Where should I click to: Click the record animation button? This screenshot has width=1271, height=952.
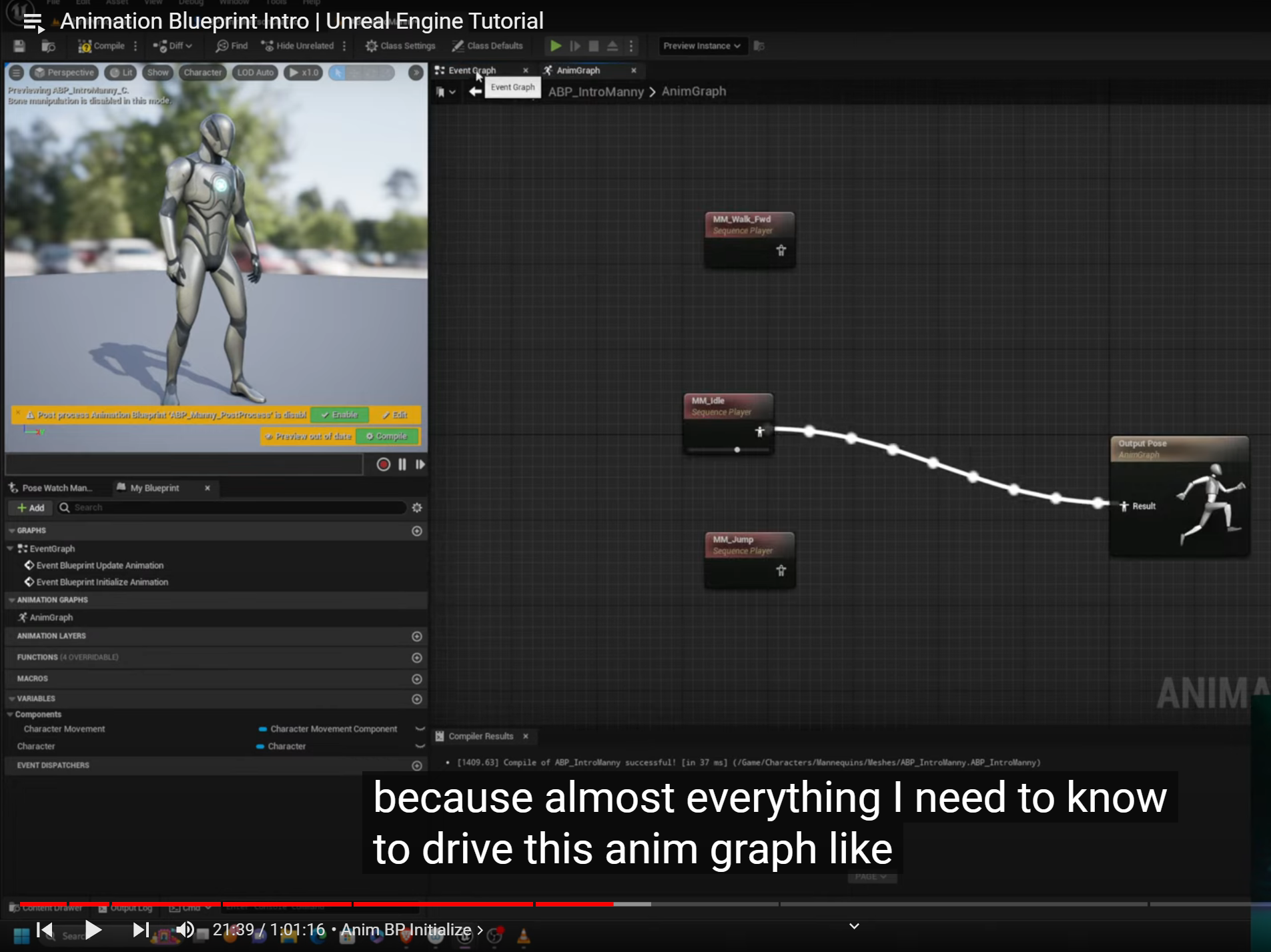click(383, 464)
